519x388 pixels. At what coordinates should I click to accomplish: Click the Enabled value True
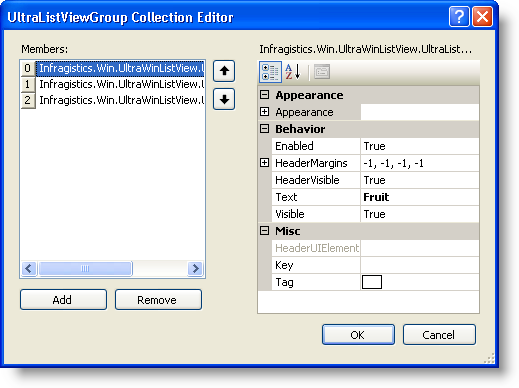coord(420,146)
